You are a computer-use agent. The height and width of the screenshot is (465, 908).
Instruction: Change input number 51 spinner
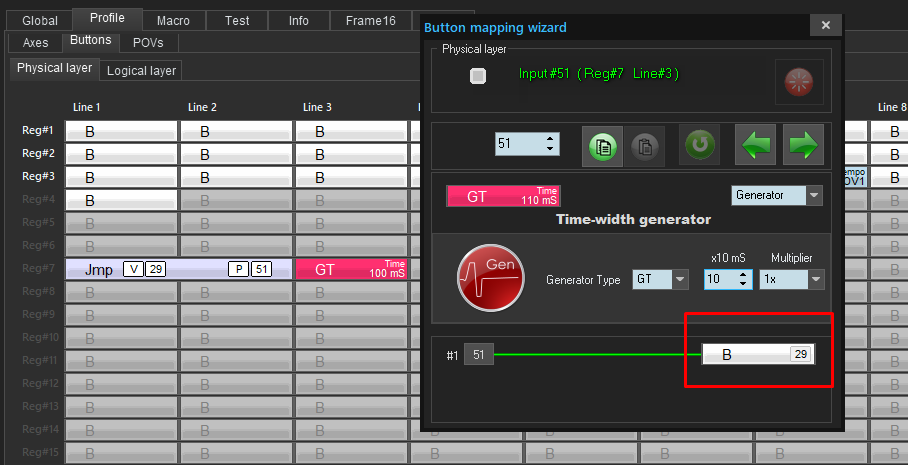[527, 144]
